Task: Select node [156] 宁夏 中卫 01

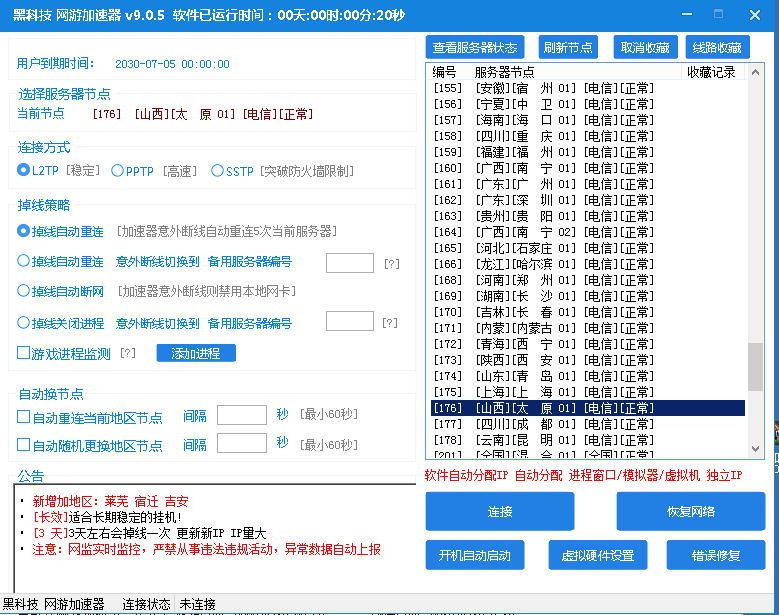Action: [588, 104]
